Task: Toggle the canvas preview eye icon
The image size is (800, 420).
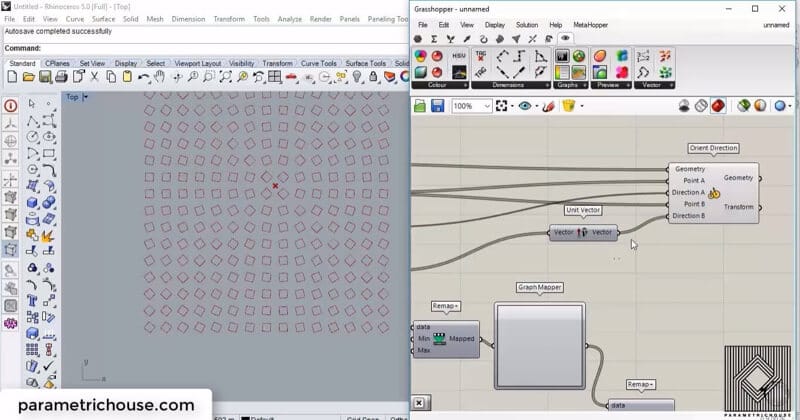Action: 525,106
